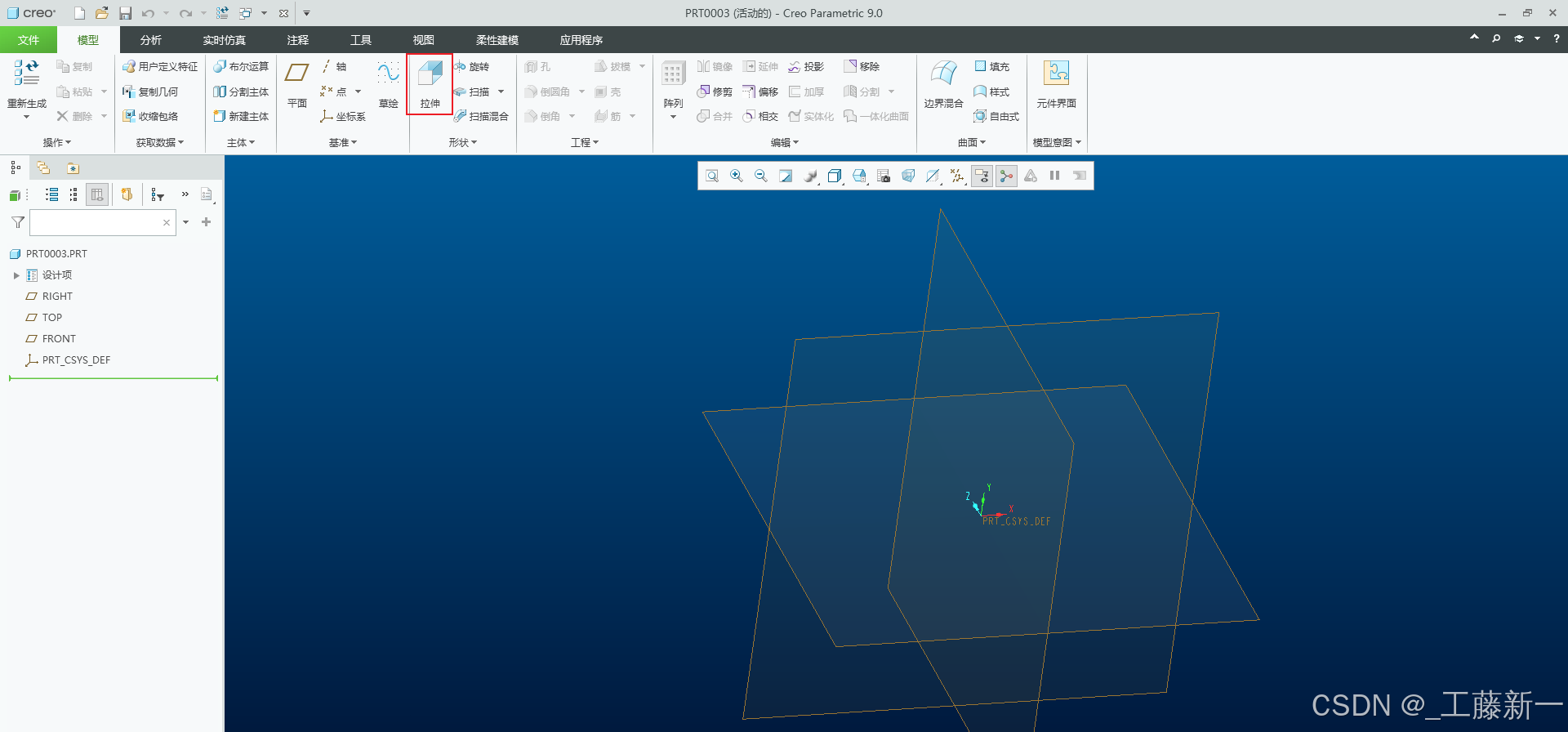Screen dimensions: 1568x732
Task: Click the refit view icon in graphics toolbar
Action: coord(712,176)
